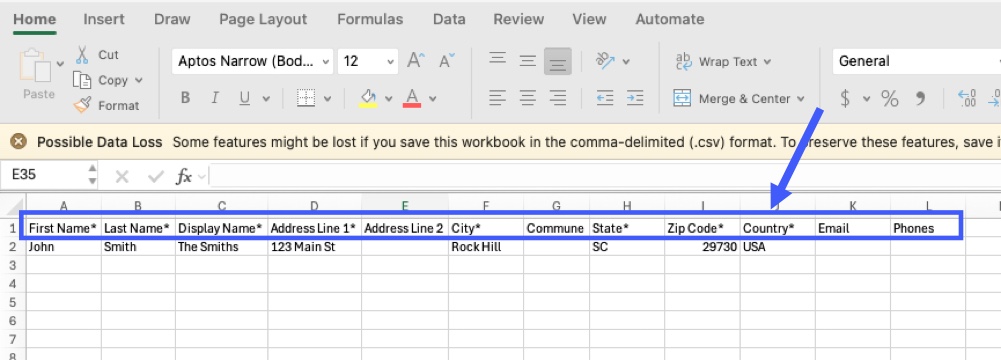Align text right

pos(557,98)
